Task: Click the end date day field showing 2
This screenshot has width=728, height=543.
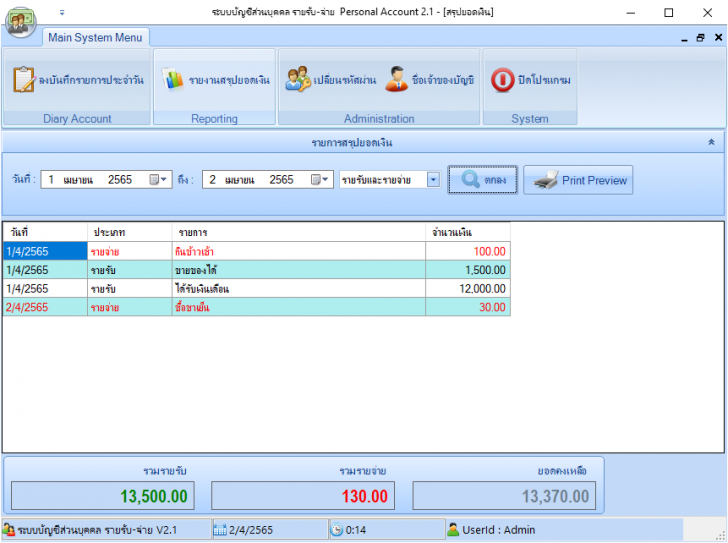Action: [x=212, y=179]
